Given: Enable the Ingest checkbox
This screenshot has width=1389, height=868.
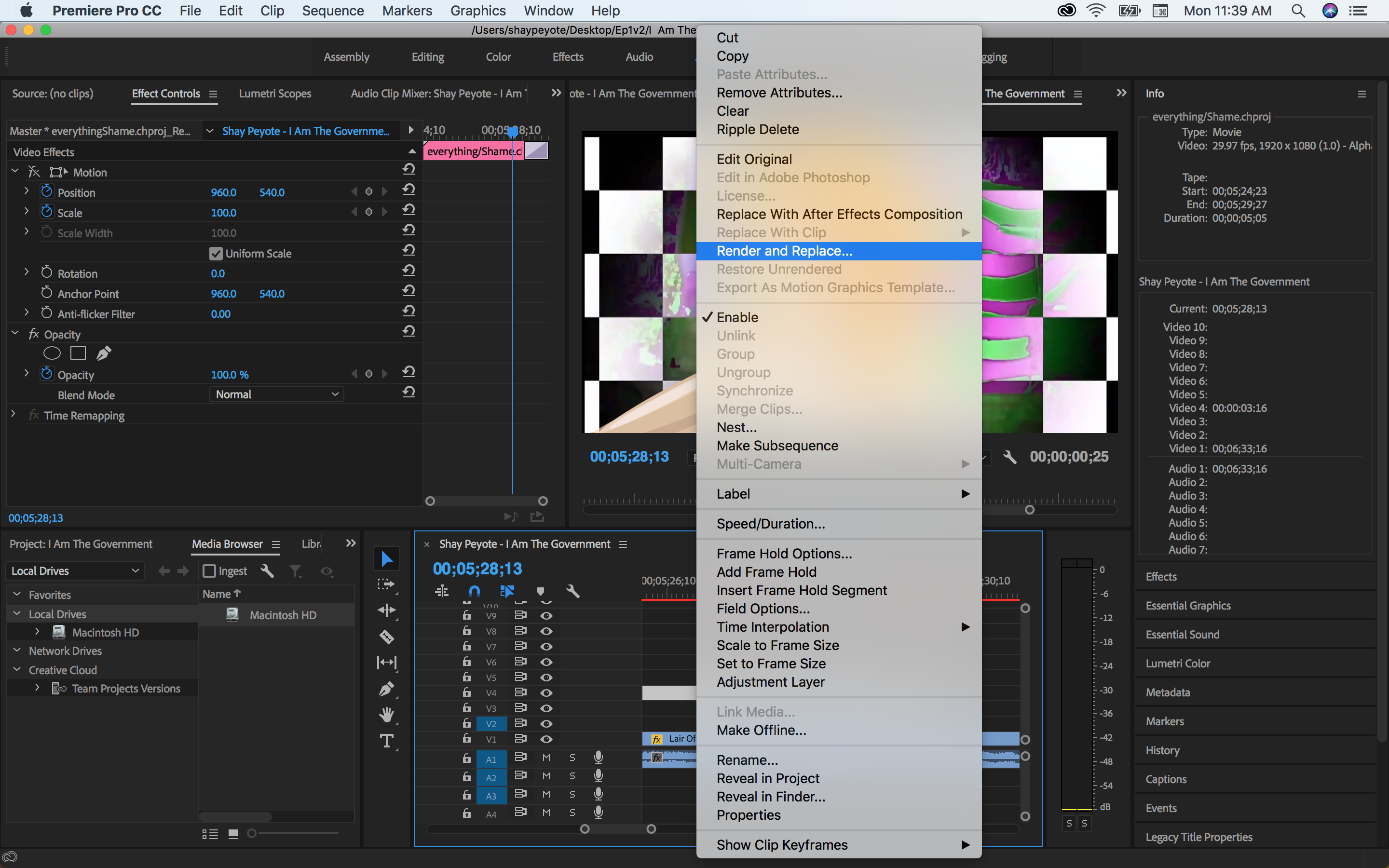Looking at the screenshot, I should (x=209, y=570).
